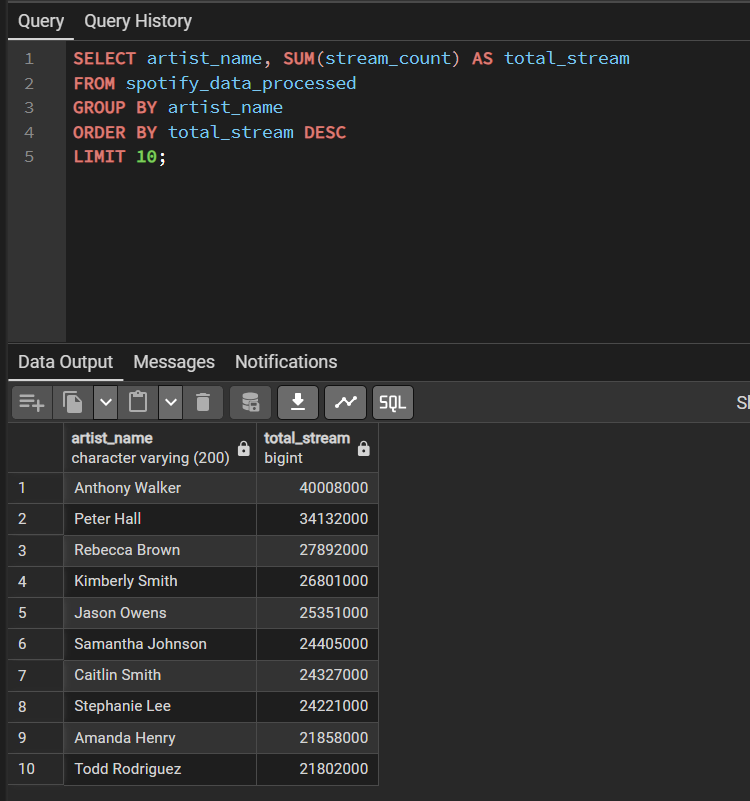The image size is (750, 801).
Task: Select the Caitlin Smith cell
Action: click(160, 675)
